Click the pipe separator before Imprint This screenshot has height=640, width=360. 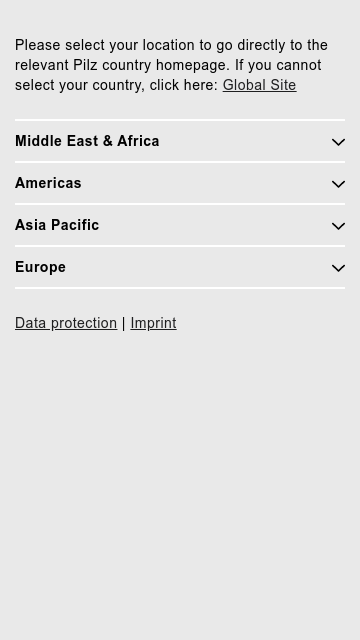pos(124,323)
